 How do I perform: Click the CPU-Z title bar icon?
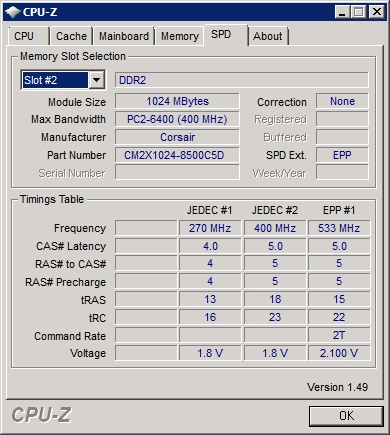(12, 12)
